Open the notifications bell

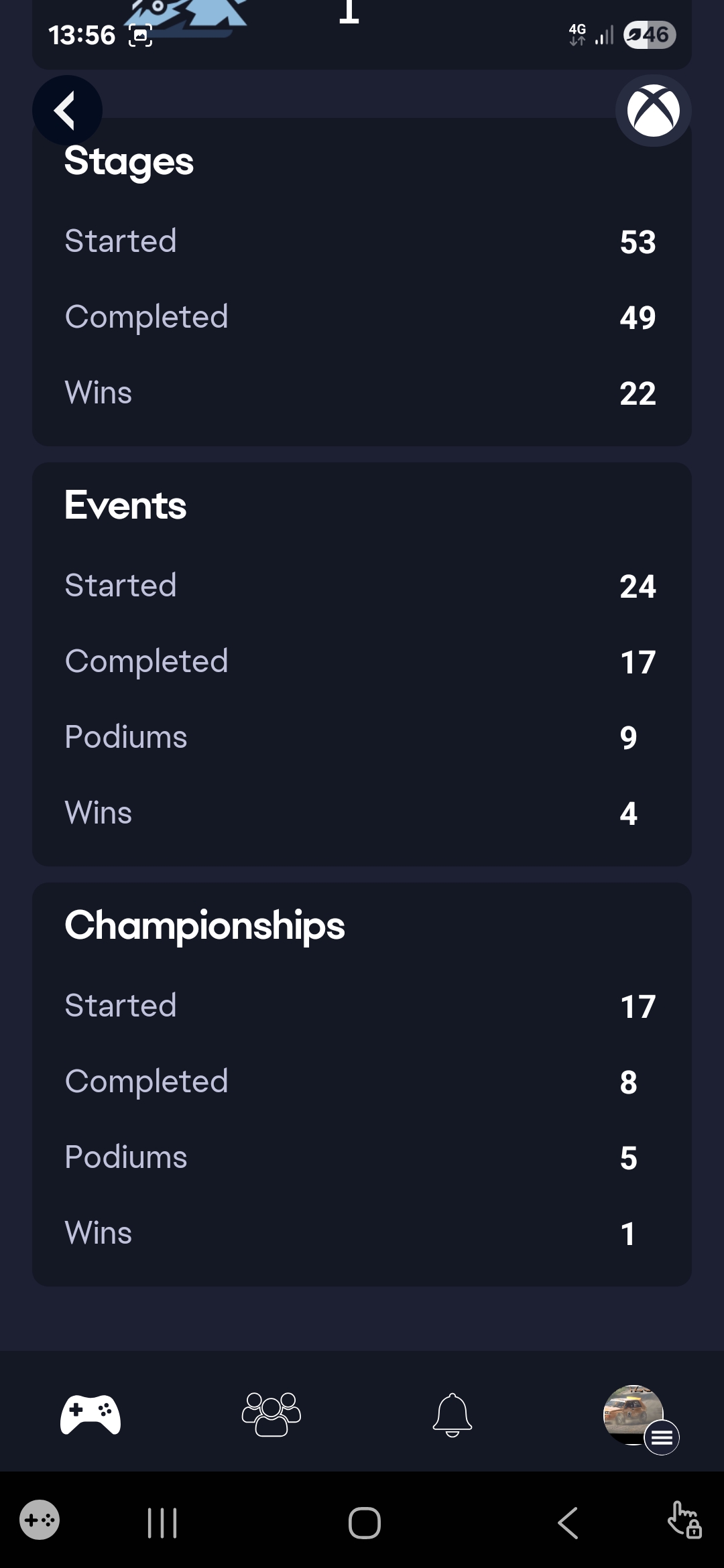click(452, 1415)
